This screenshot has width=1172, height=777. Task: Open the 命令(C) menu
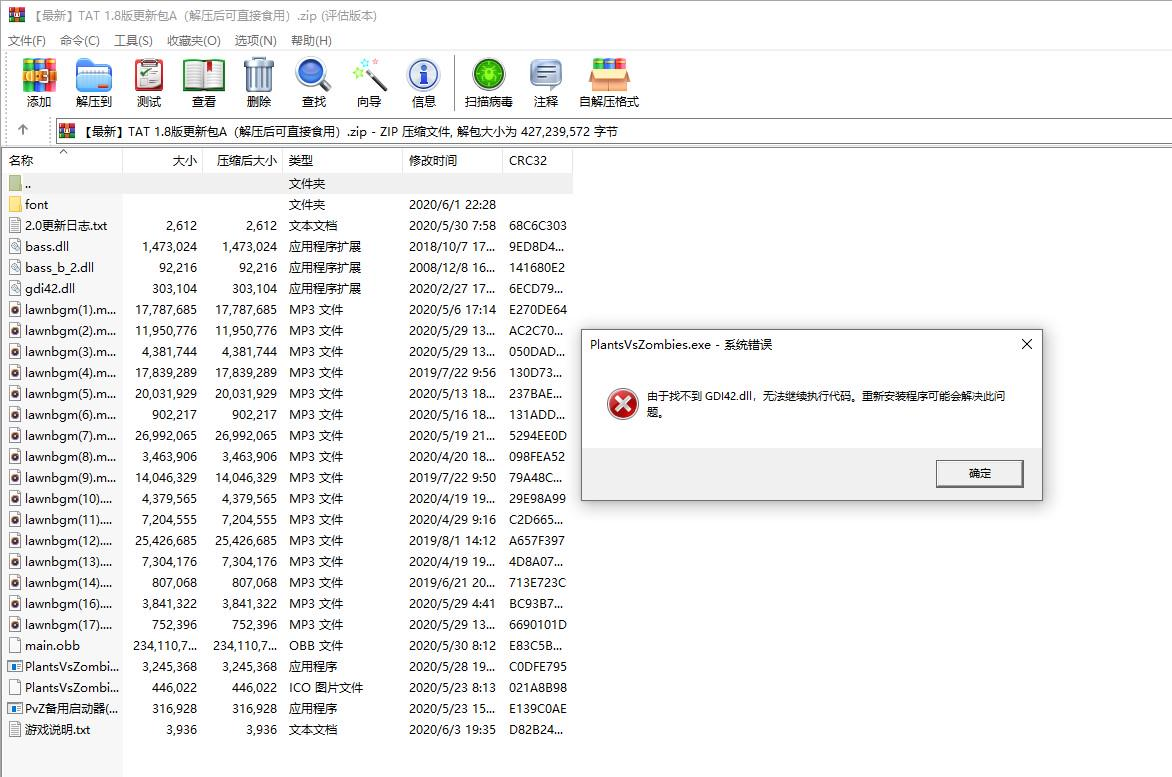79,40
